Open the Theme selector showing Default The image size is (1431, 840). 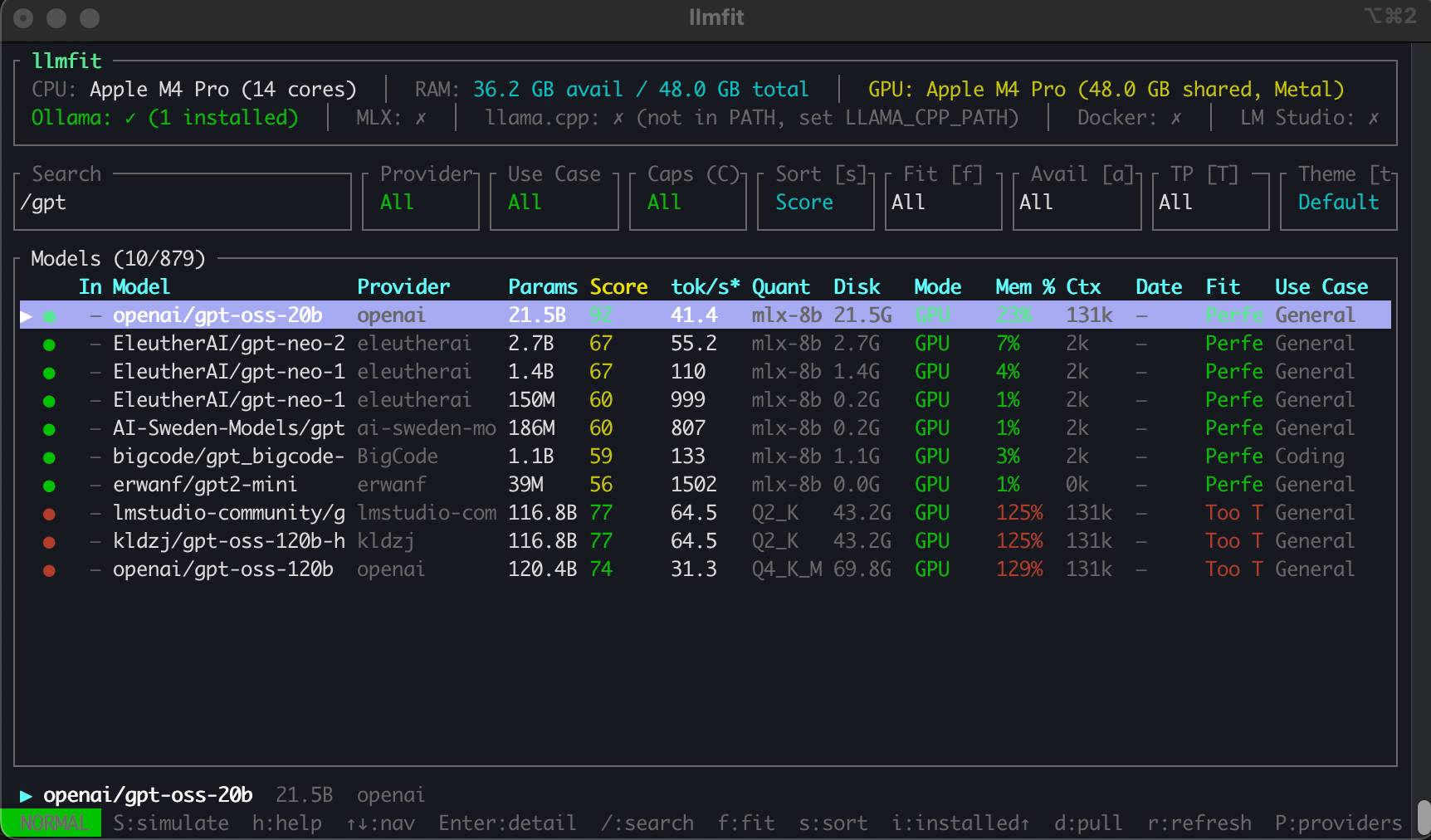[x=1339, y=202]
